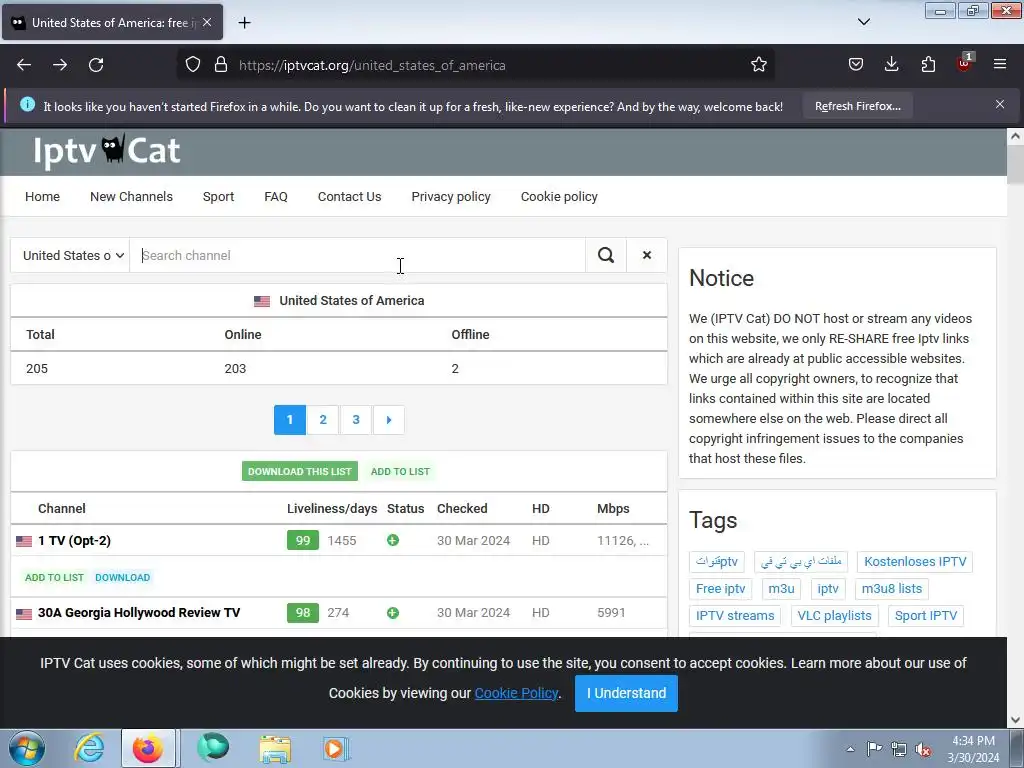Viewport: 1024px width, 768px height.
Task: Click the uBlock Origin extension icon
Action: coord(964,63)
